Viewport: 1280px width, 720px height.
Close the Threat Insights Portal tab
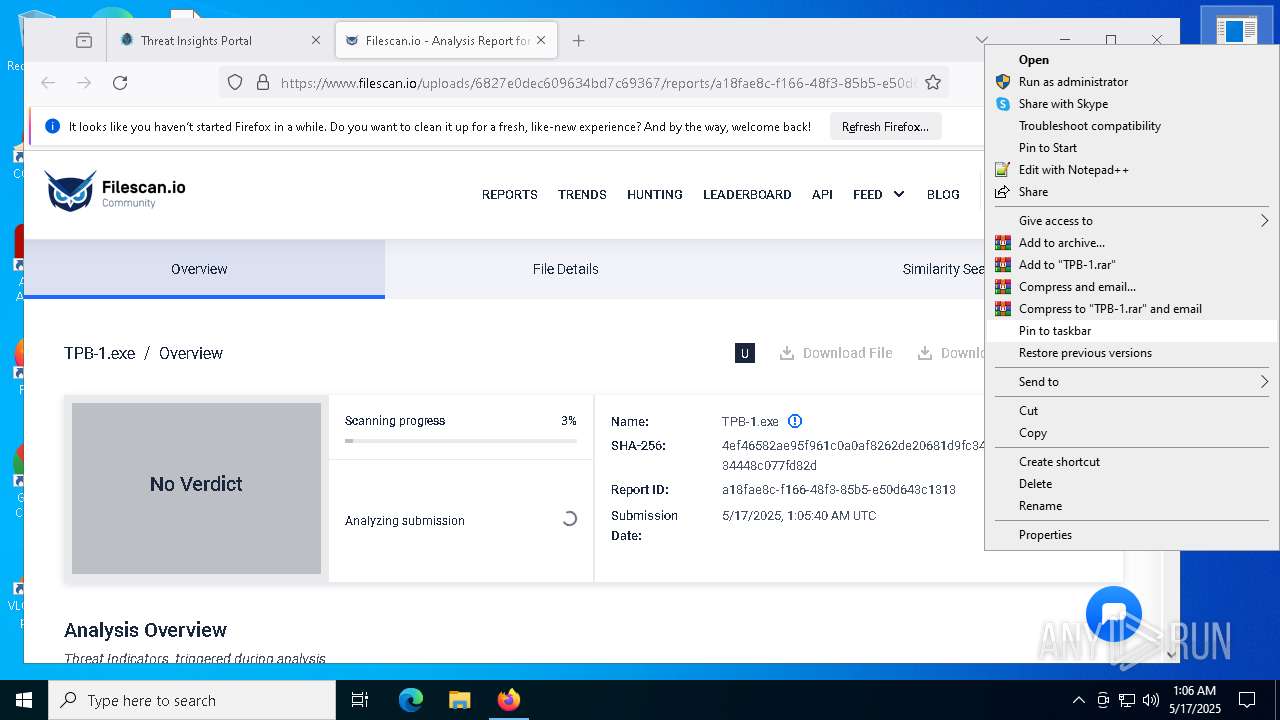tap(316, 41)
